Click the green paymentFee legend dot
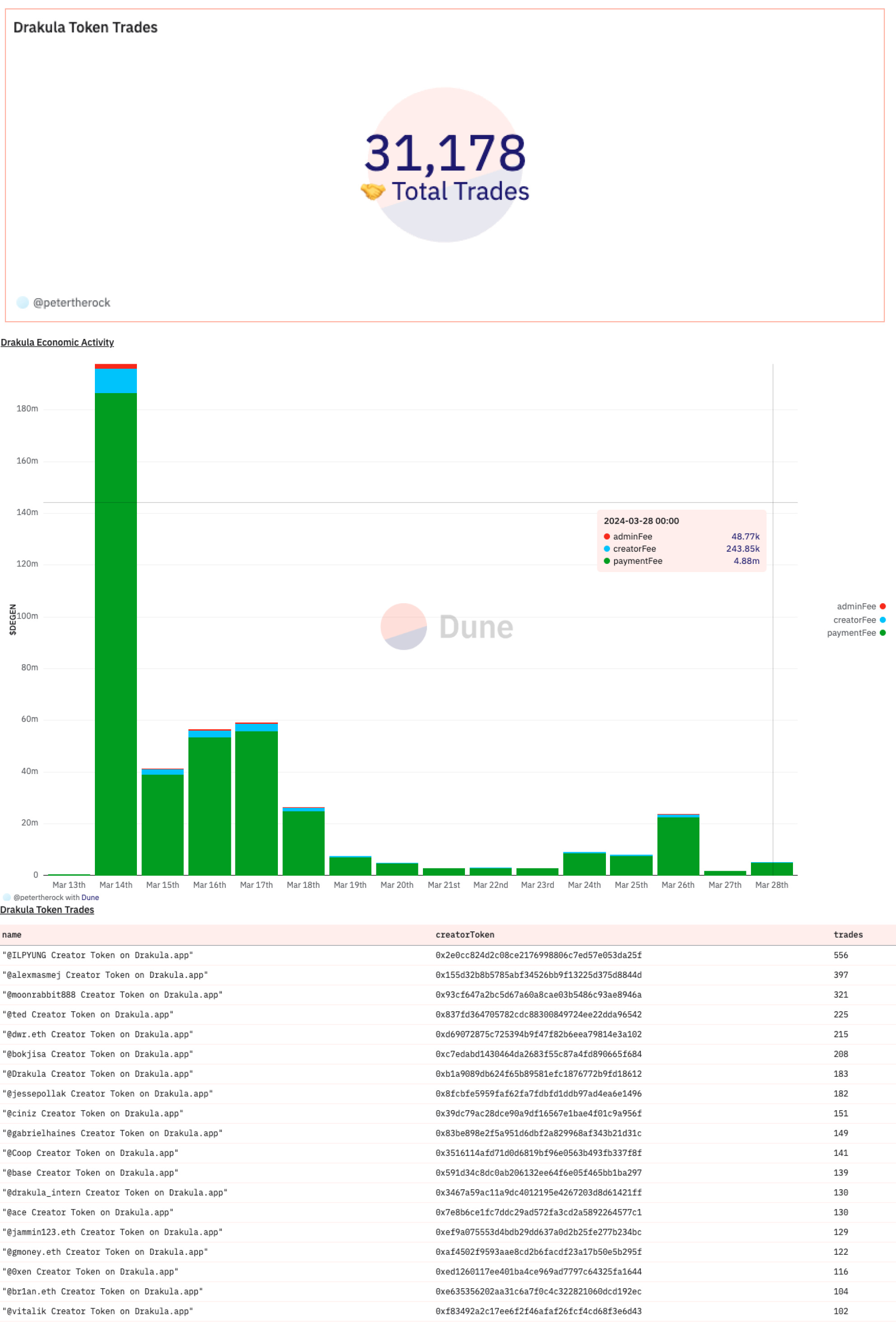The height and width of the screenshot is (1323, 896). 882,633
